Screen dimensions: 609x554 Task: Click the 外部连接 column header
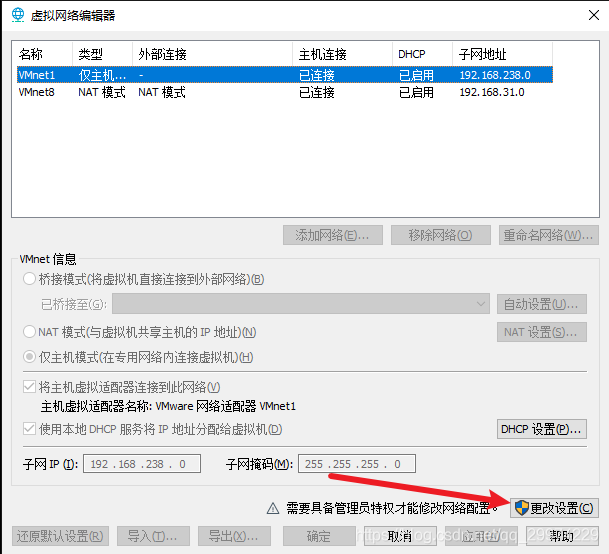click(212, 54)
